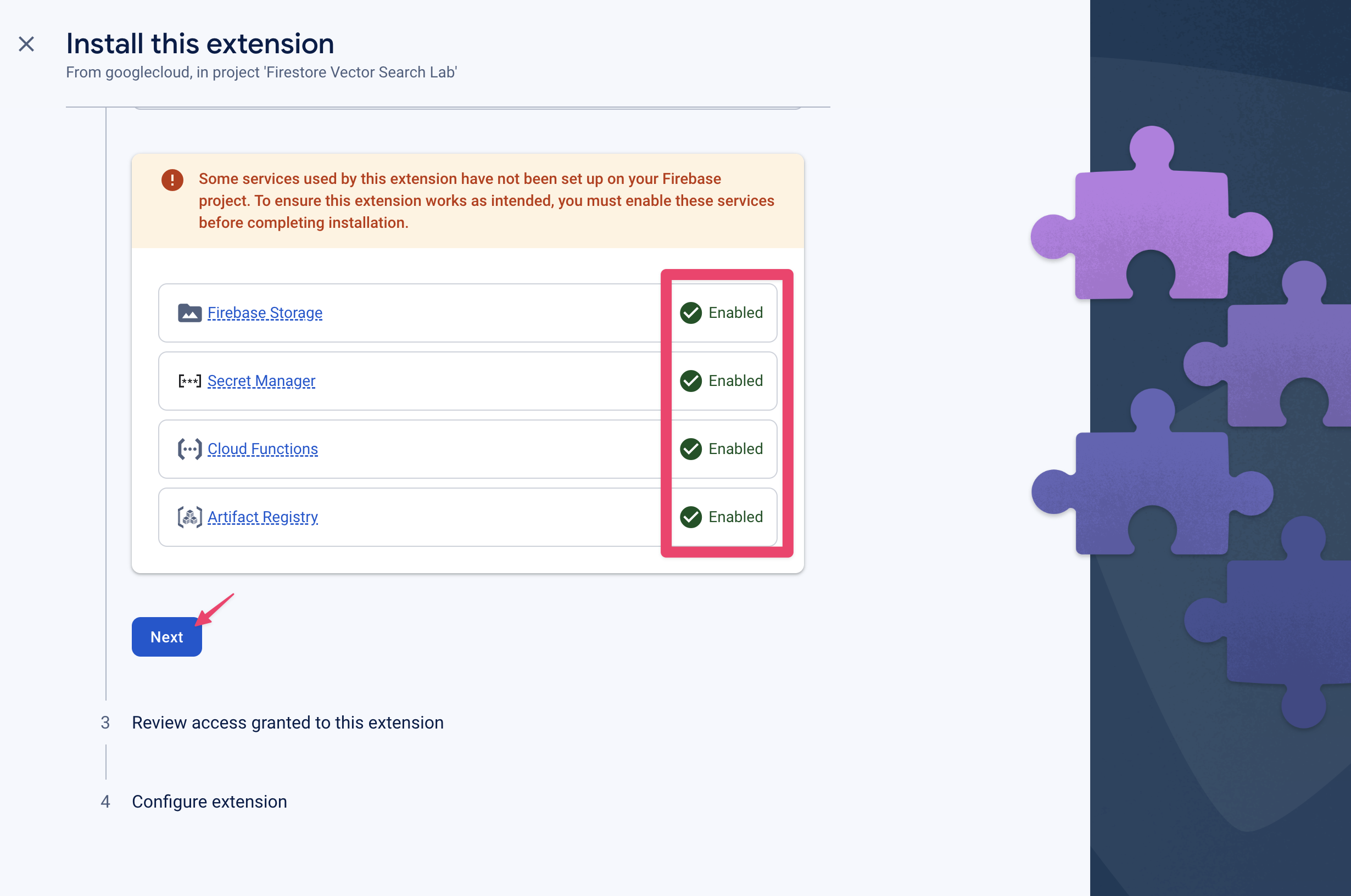The width and height of the screenshot is (1351, 896).
Task: Click Cloud Functions hyperlink
Action: (x=263, y=449)
